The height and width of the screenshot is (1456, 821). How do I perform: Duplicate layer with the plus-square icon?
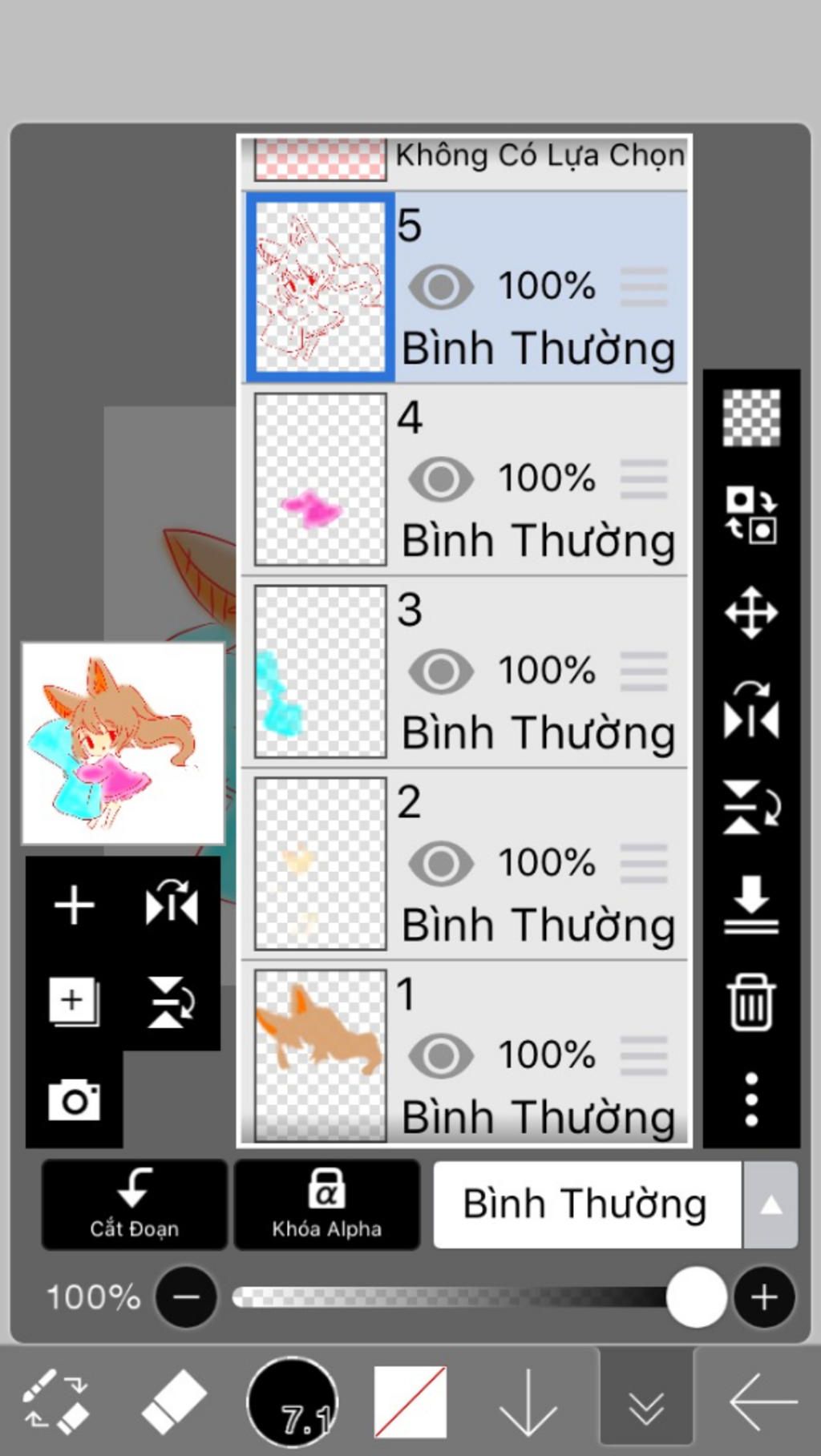tap(74, 1002)
